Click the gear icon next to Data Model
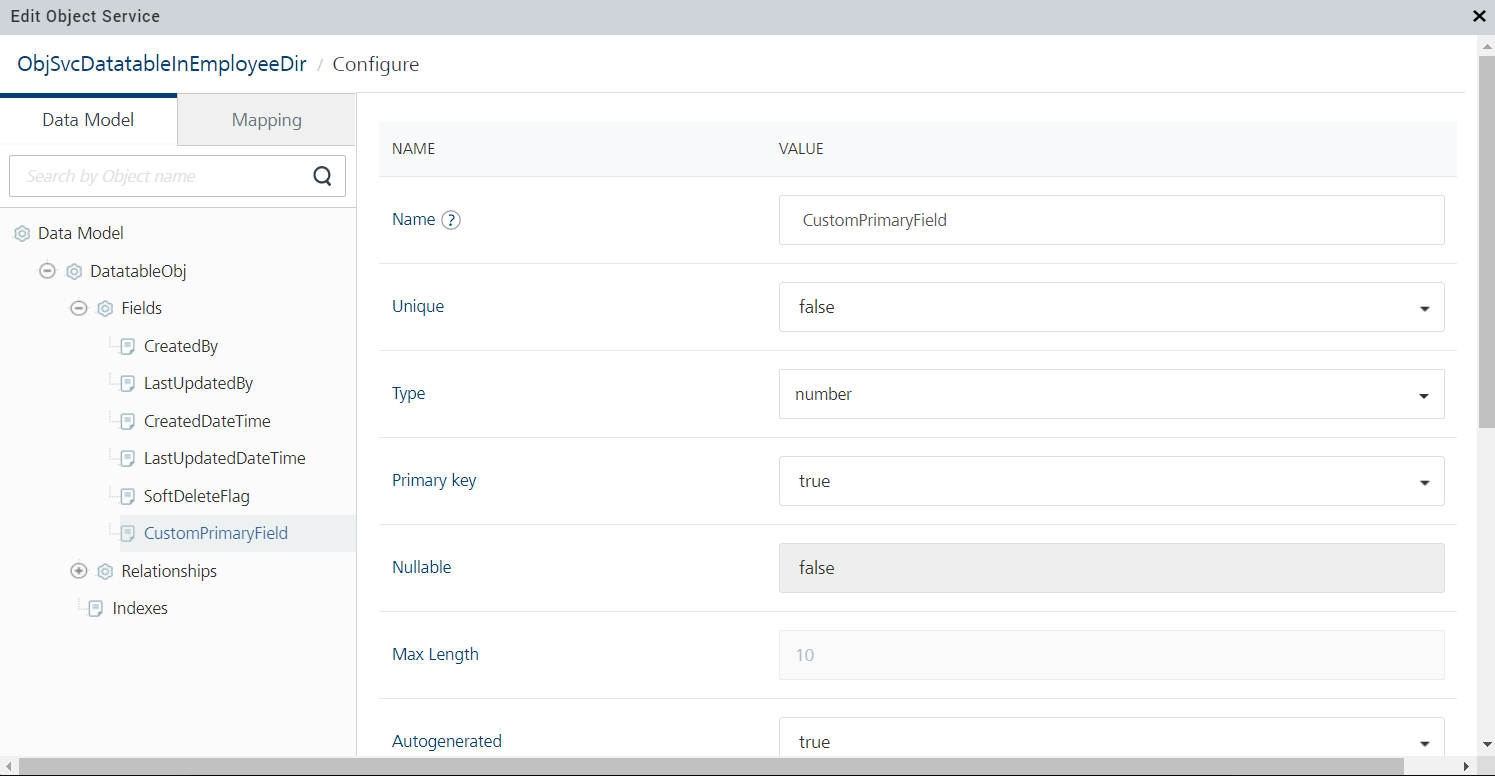 [x=22, y=234]
